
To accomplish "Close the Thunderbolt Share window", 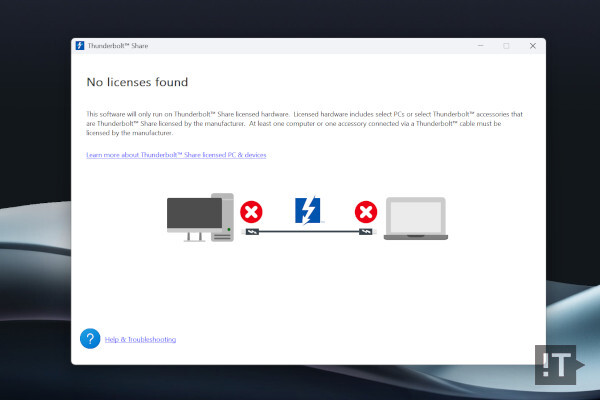I will pyautogui.click(x=532, y=46).
